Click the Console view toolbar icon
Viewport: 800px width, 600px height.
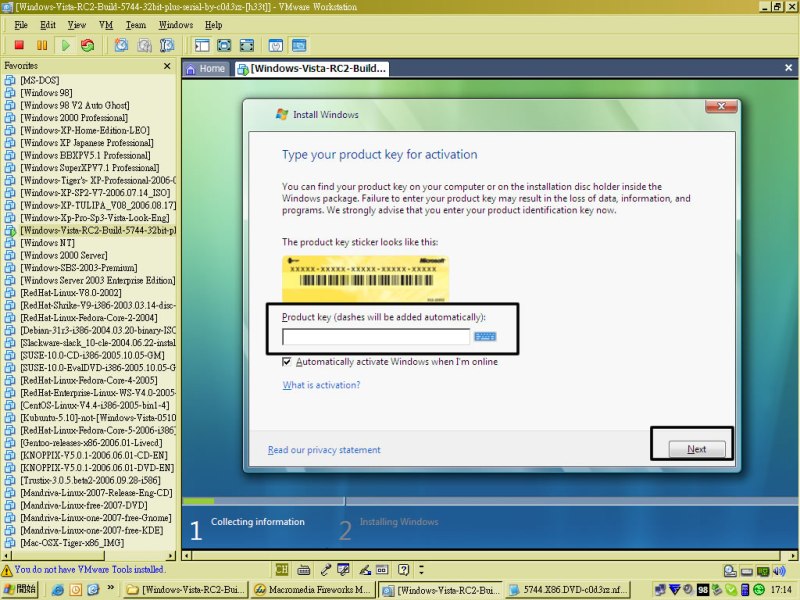click(x=299, y=45)
